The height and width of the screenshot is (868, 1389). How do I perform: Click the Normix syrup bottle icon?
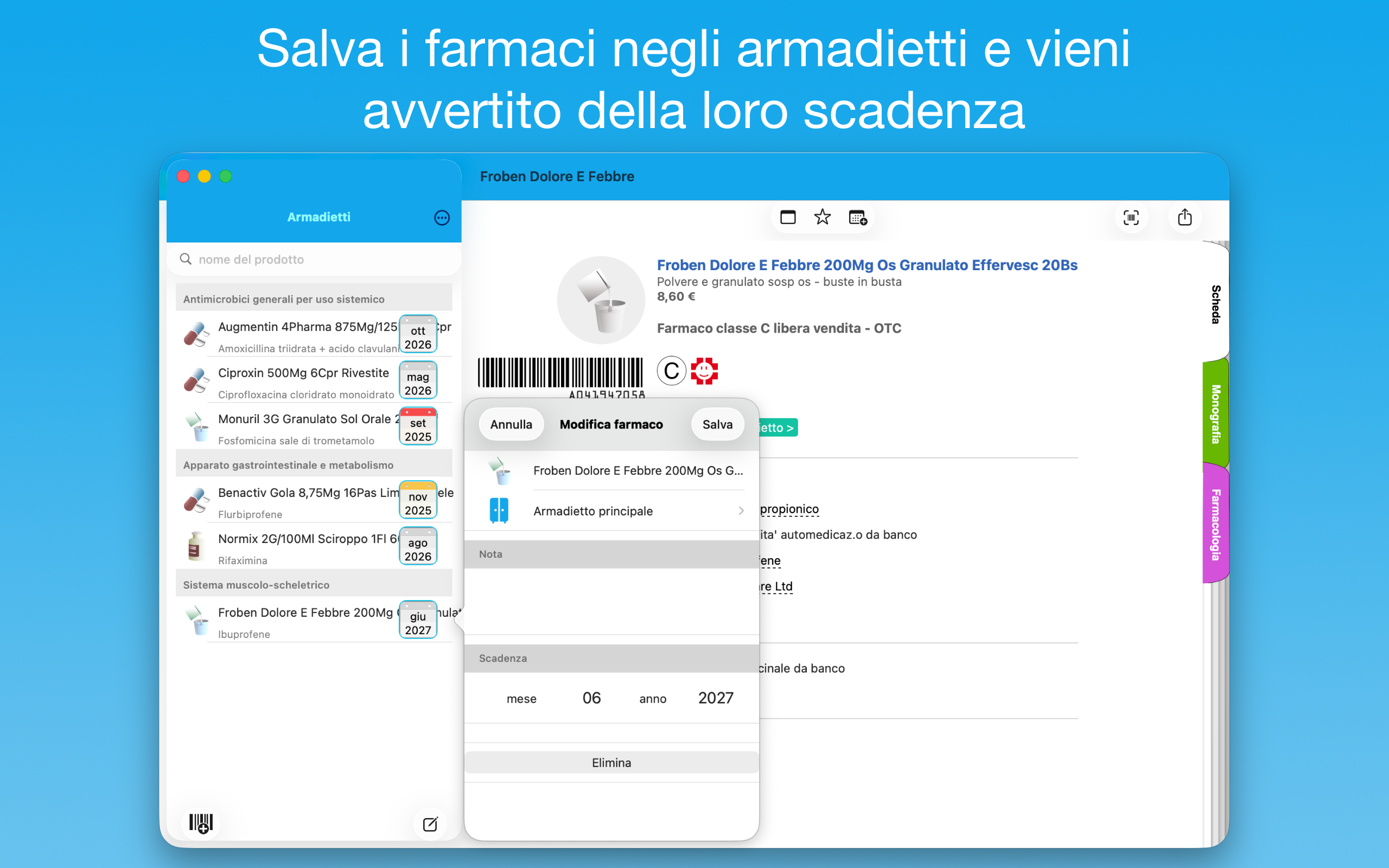click(195, 546)
